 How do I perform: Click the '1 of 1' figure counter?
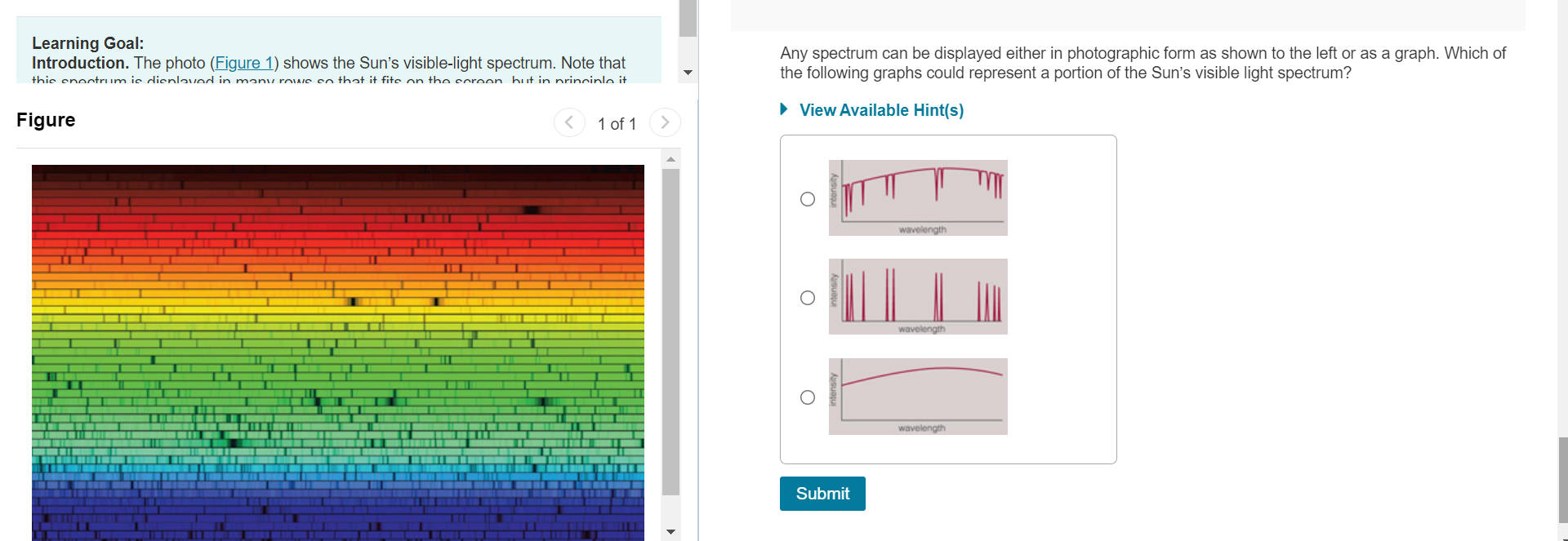617,124
